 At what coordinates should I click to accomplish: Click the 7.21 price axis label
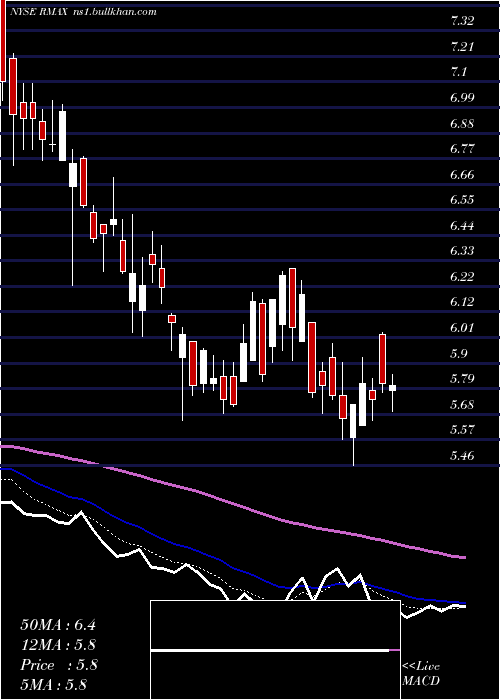(x=462, y=46)
